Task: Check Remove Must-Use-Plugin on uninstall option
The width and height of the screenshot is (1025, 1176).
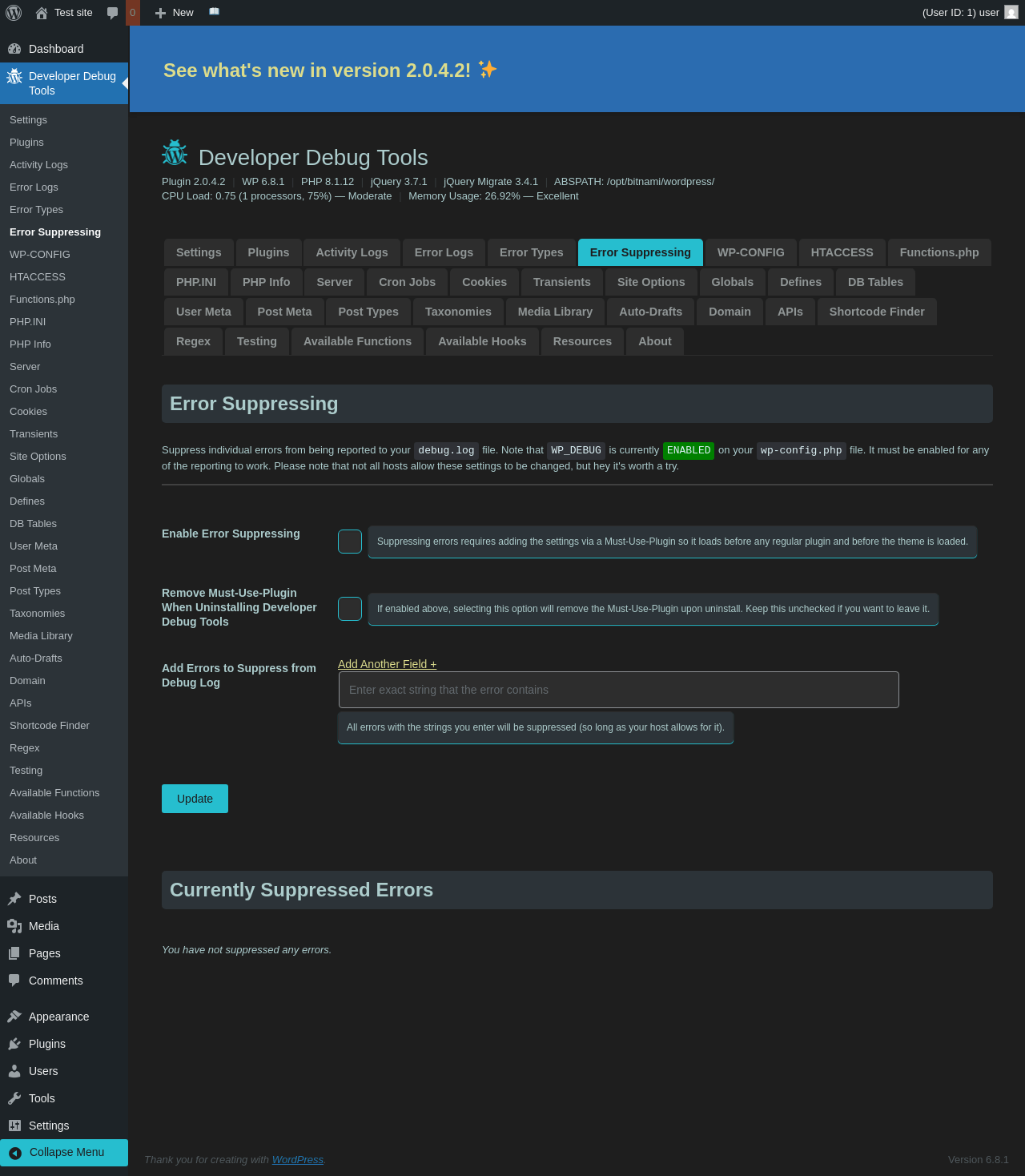Action: click(x=350, y=609)
